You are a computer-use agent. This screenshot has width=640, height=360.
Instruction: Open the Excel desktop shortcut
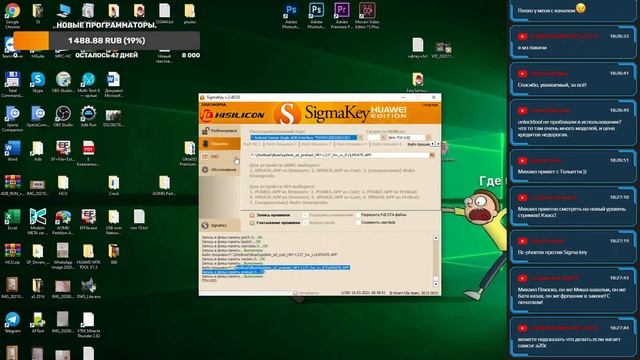pyautogui.click(x=12, y=220)
